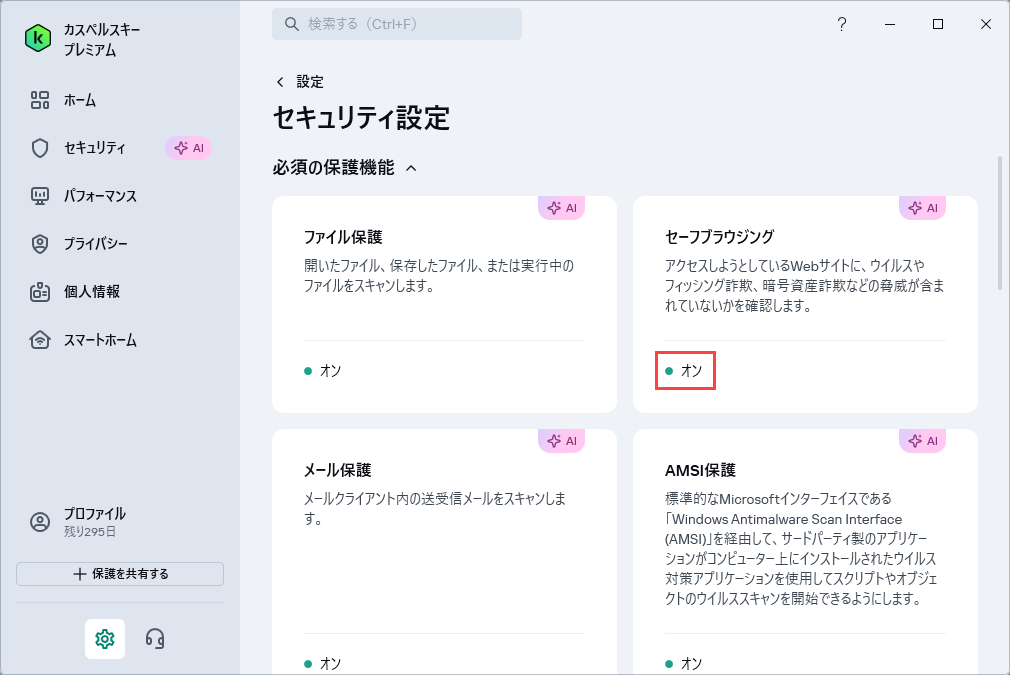Minimize the Kaspersky window
The image size is (1010, 675).
tap(890, 24)
